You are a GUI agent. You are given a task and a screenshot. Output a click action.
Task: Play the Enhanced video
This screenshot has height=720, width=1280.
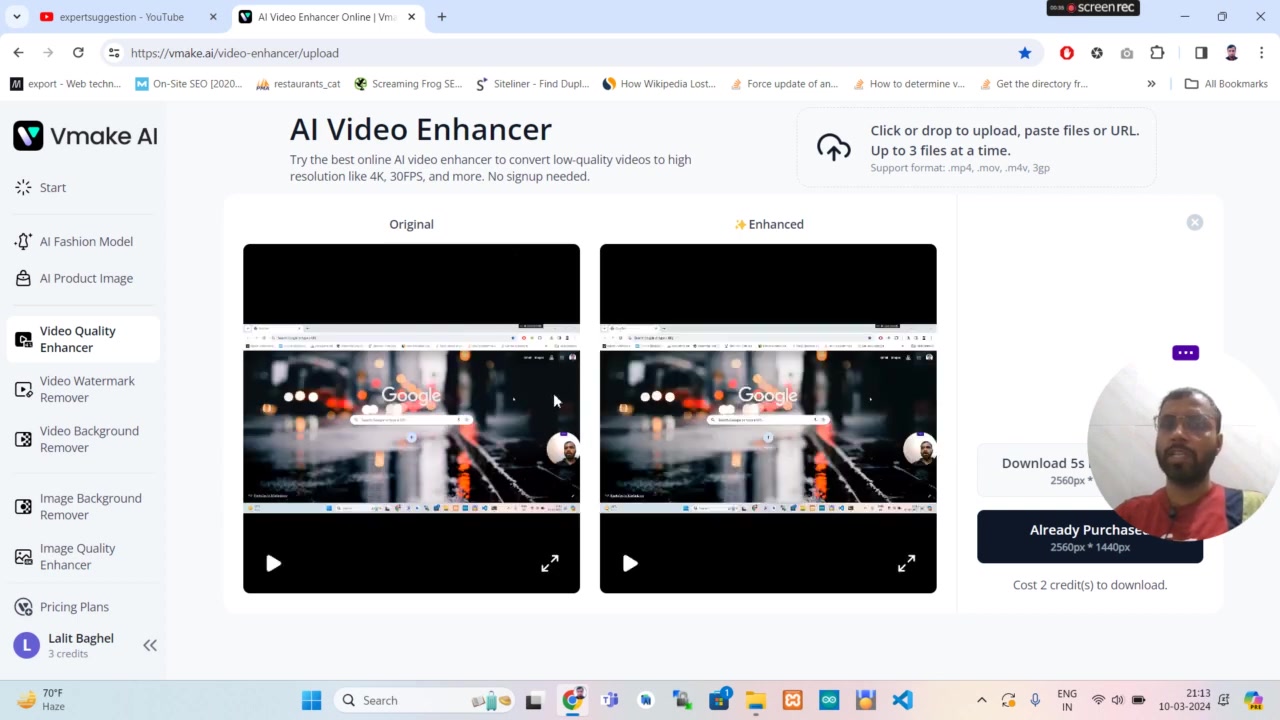630,563
